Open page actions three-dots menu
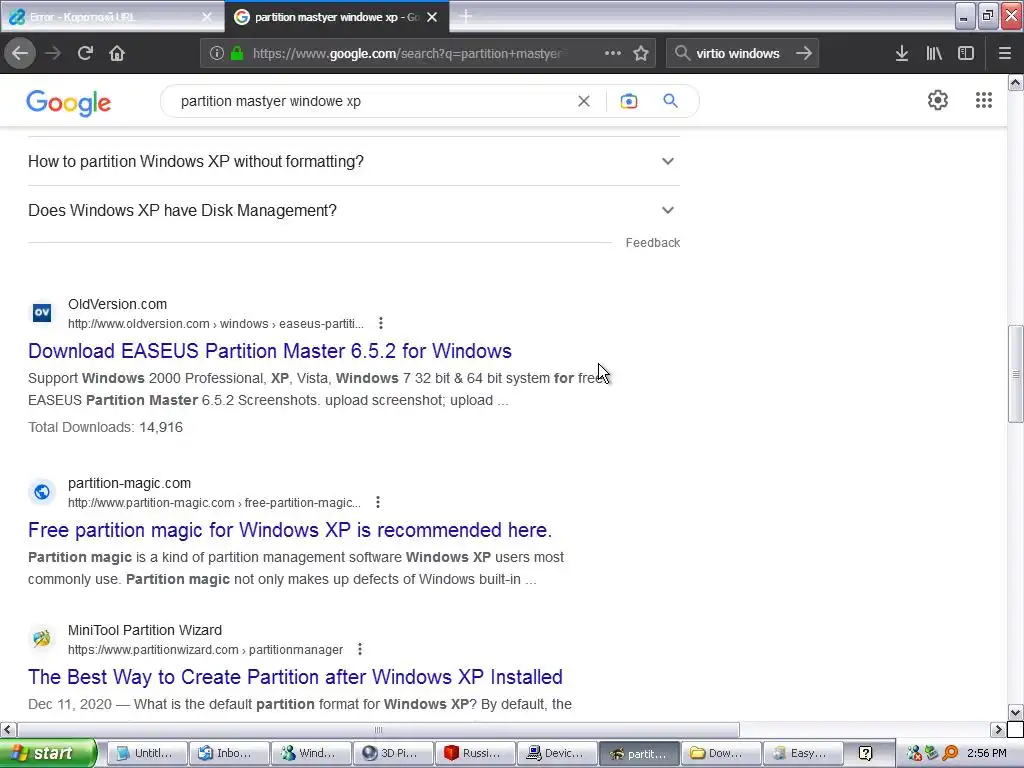 coord(613,53)
